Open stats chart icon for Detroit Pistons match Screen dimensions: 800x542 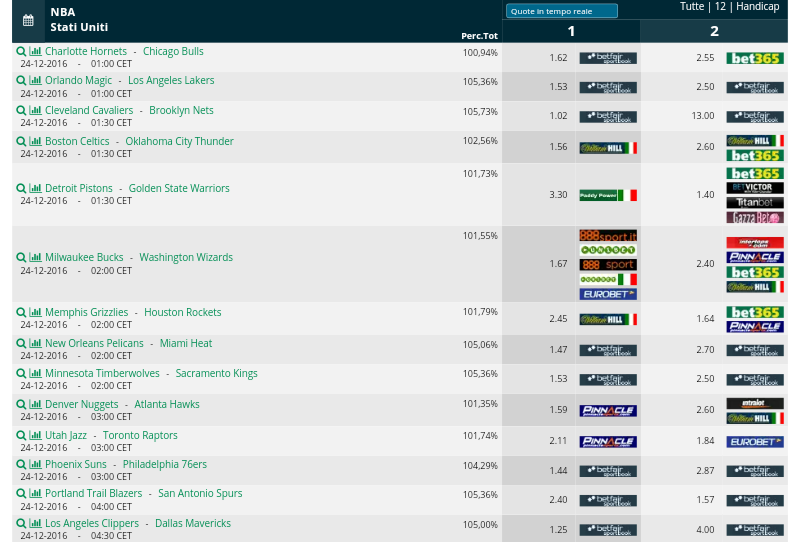(x=35, y=188)
